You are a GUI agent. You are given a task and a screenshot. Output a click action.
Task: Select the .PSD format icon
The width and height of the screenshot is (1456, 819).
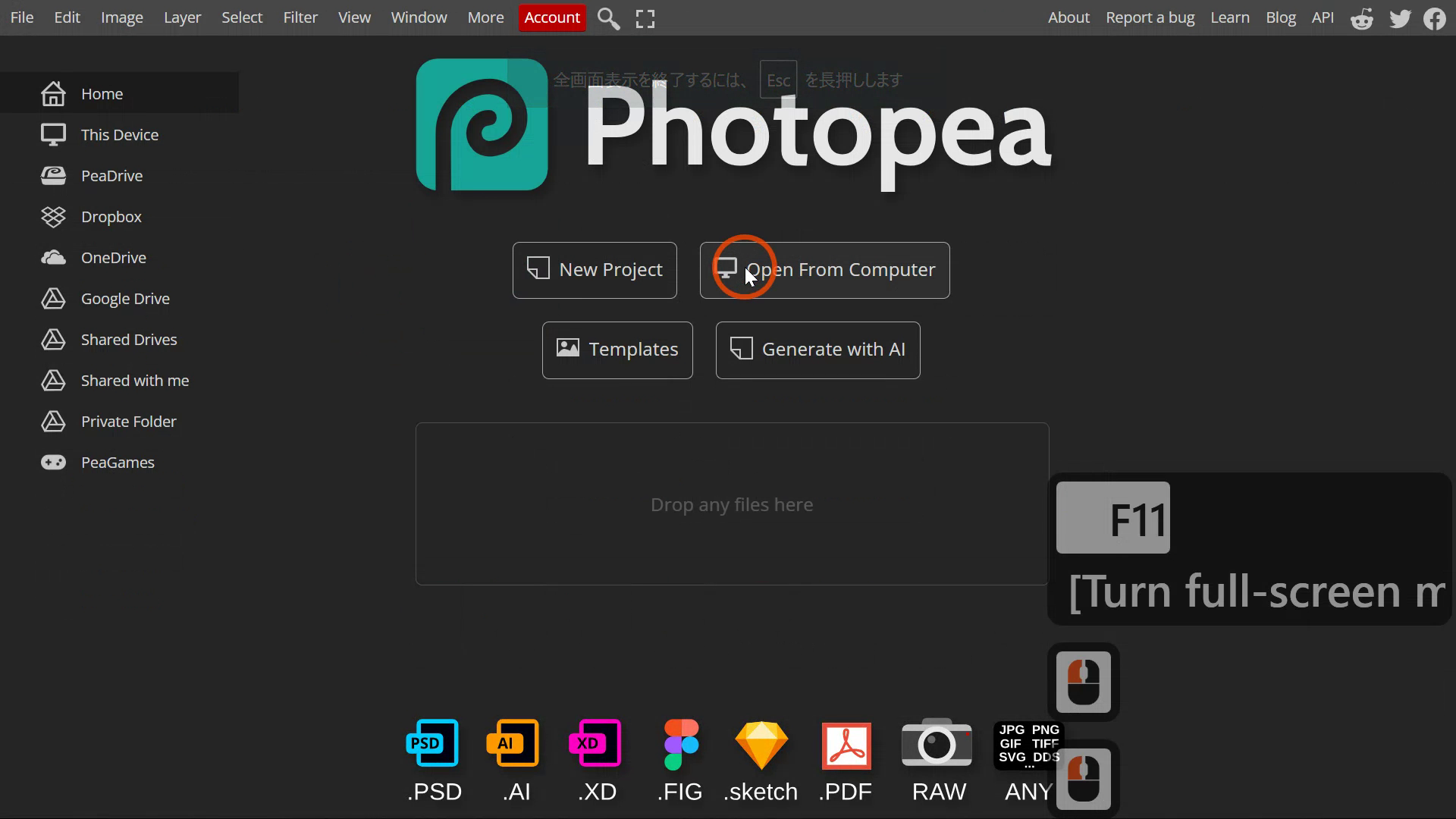pyautogui.click(x=433, y=743)
